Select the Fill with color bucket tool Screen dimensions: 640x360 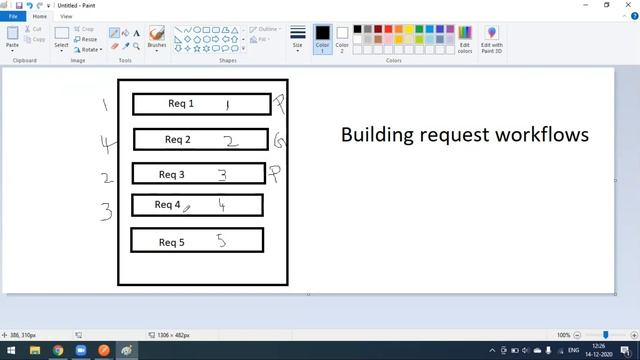click(x=125, y=33)
